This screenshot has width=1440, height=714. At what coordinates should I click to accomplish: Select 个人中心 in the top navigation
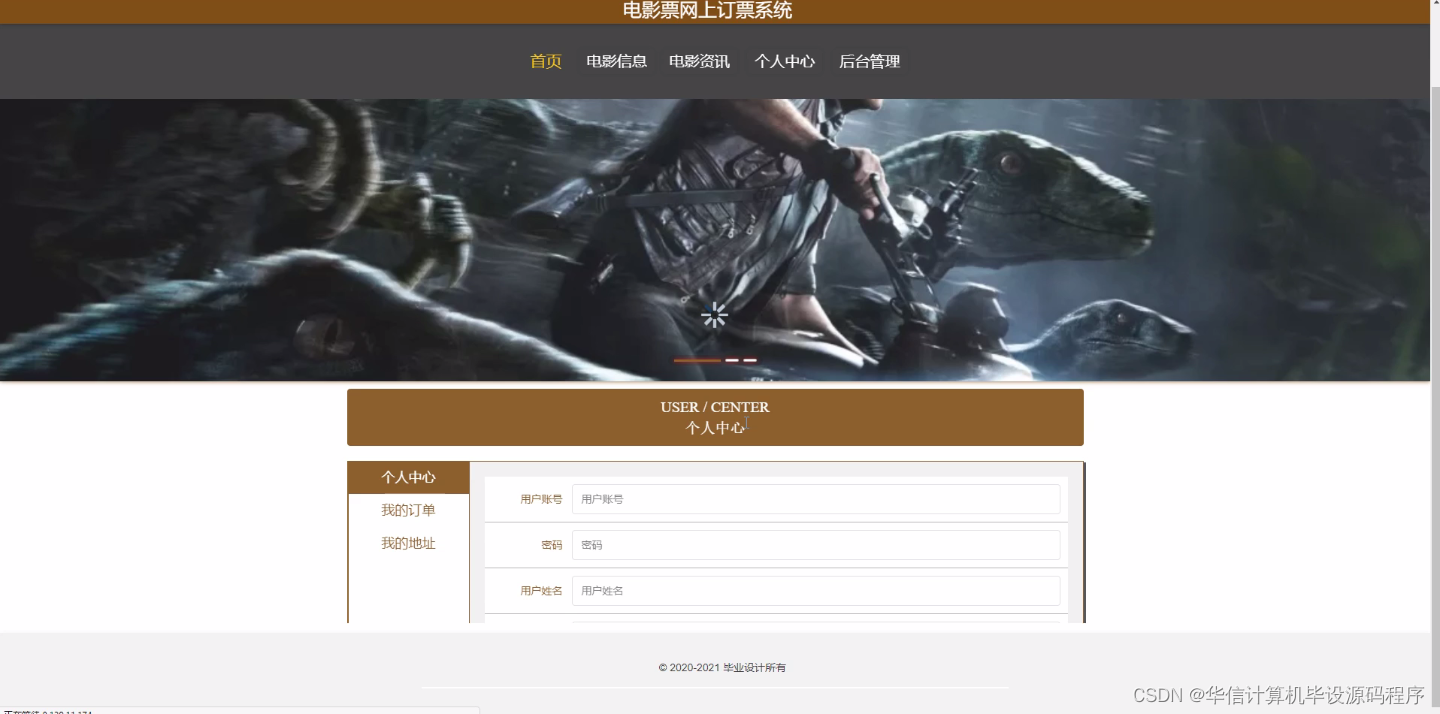[785, 61]
